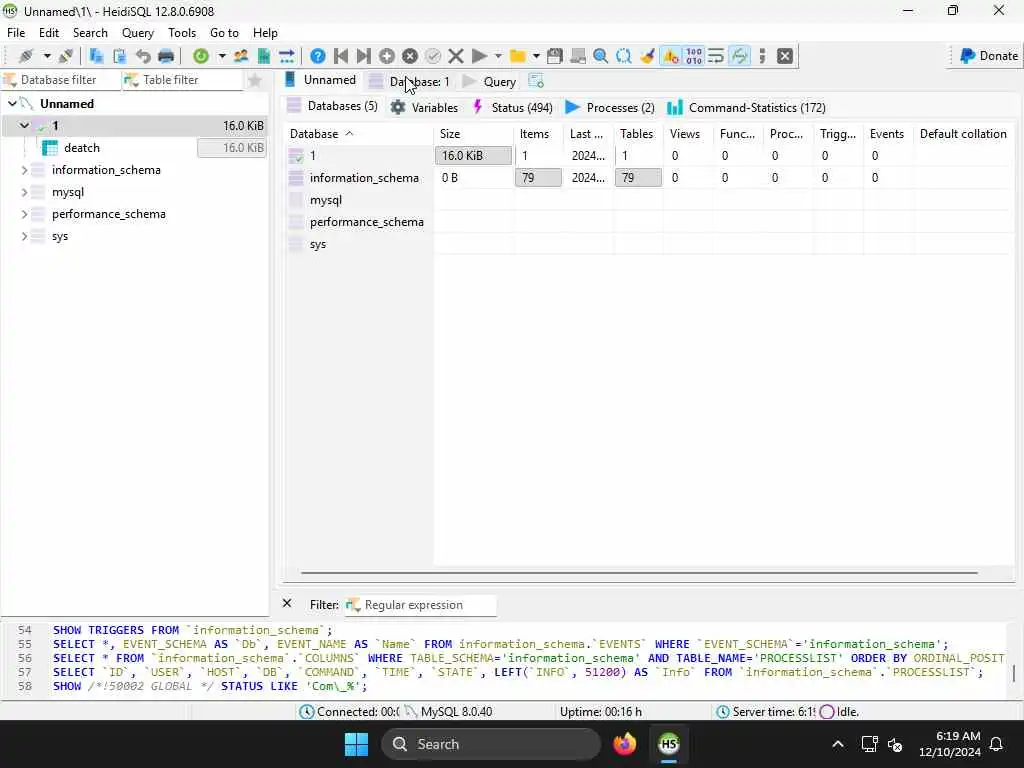Viewport: 1024px width, 768px height.
Task: Click the new query tab icon
Action: 536,81
